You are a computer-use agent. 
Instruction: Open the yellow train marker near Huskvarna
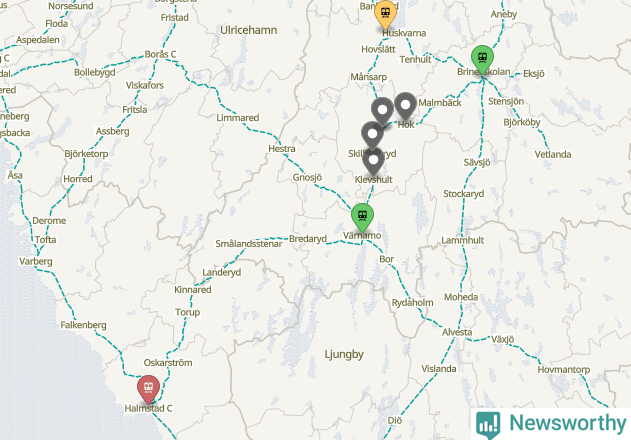[385, 14]
